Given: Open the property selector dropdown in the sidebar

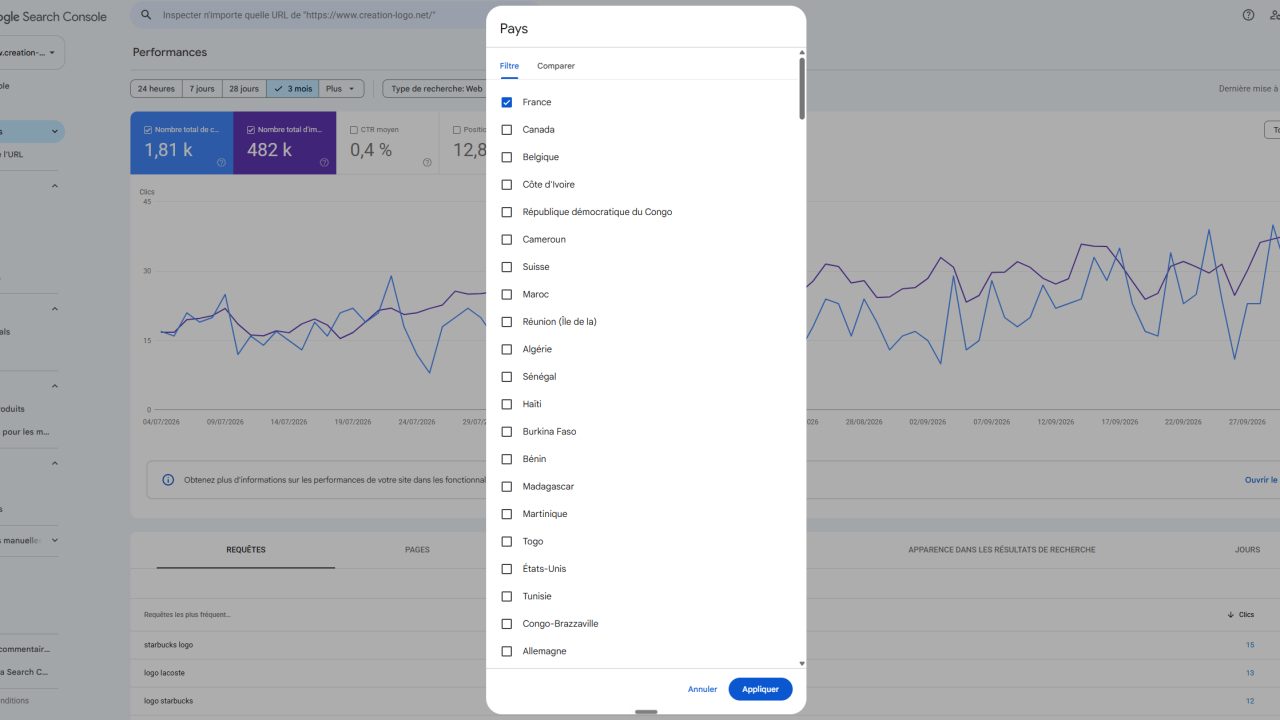Looking at the screenshot, I should click(x=32, y=52).
